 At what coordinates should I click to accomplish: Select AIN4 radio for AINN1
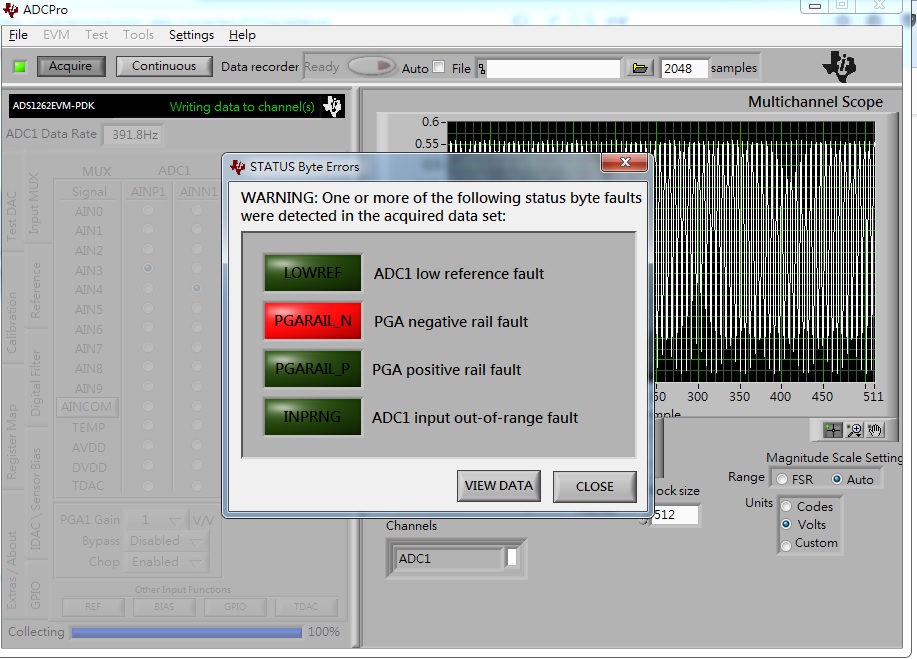(x=197, y=288)
